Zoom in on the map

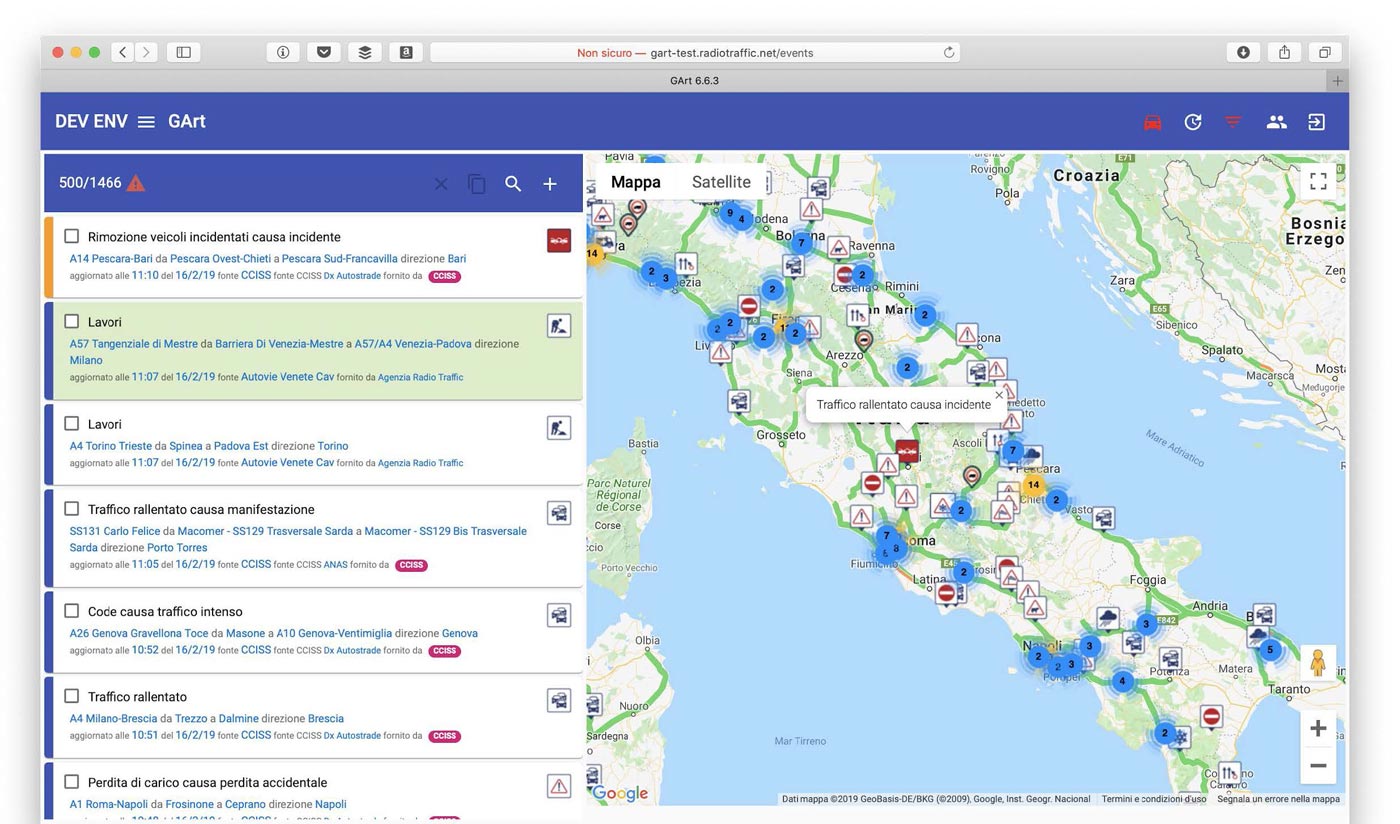pos(1318,729)
